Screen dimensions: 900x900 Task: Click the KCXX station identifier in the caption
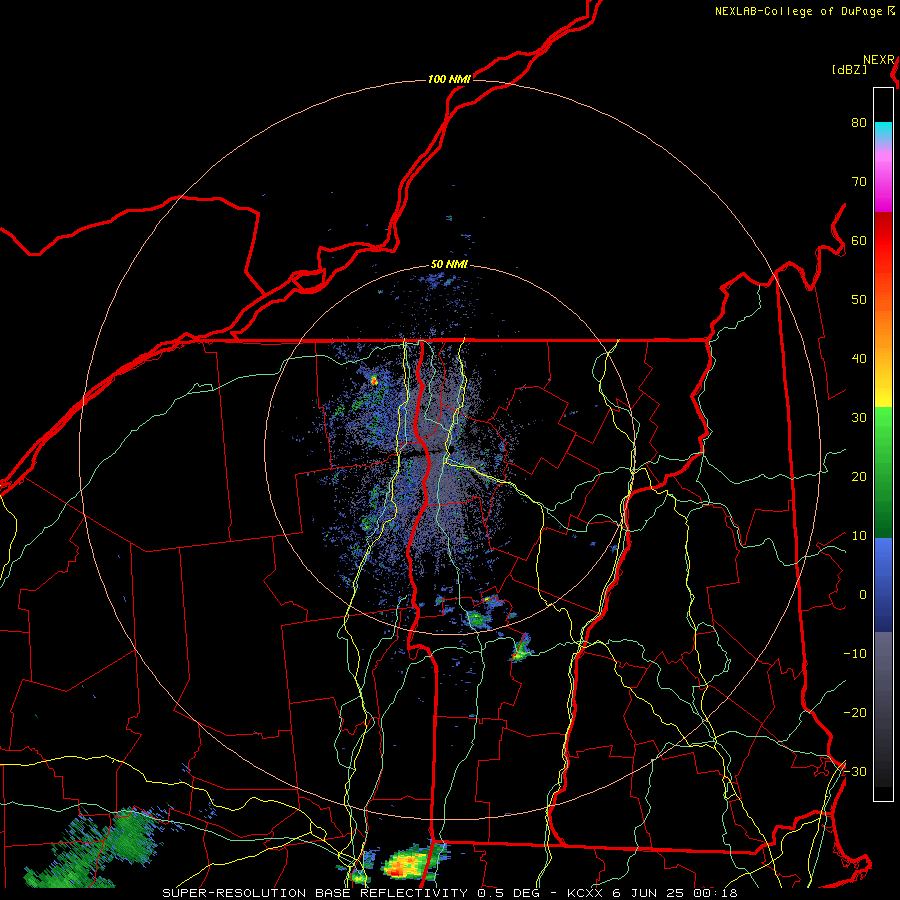pos(584,893)
